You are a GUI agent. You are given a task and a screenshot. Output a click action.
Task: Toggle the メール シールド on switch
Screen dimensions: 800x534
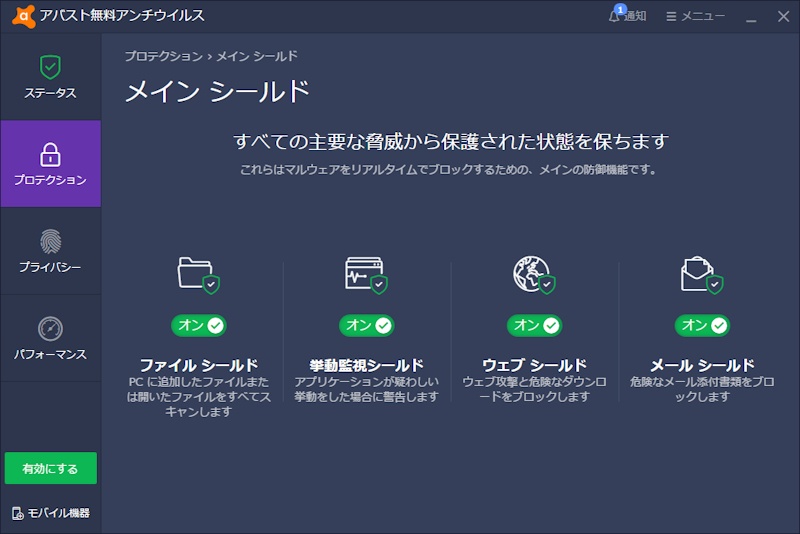click(x=703, y=325)
